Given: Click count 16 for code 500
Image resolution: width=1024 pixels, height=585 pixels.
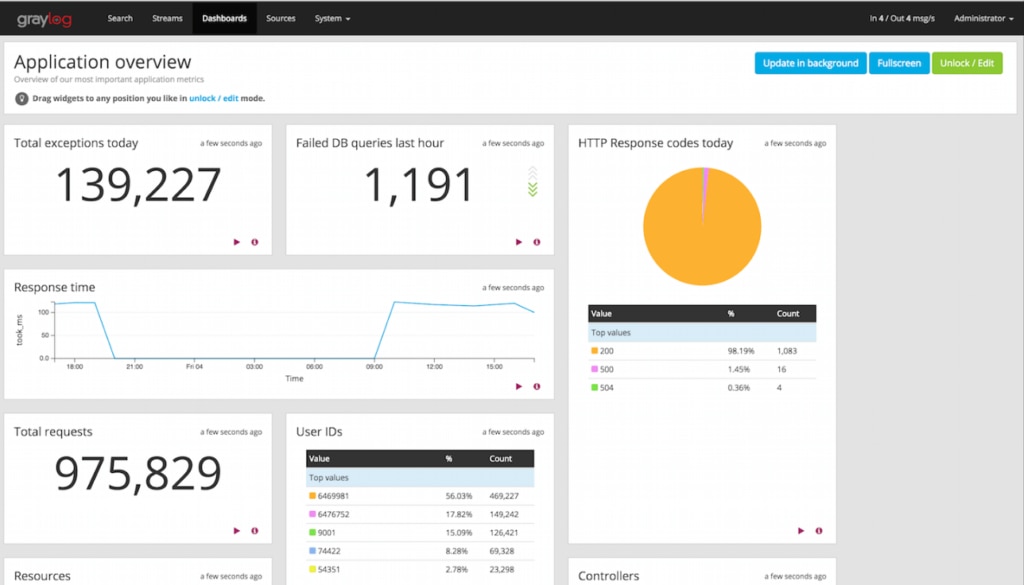Looking at the screenshot, I should [x=782, y=369].
